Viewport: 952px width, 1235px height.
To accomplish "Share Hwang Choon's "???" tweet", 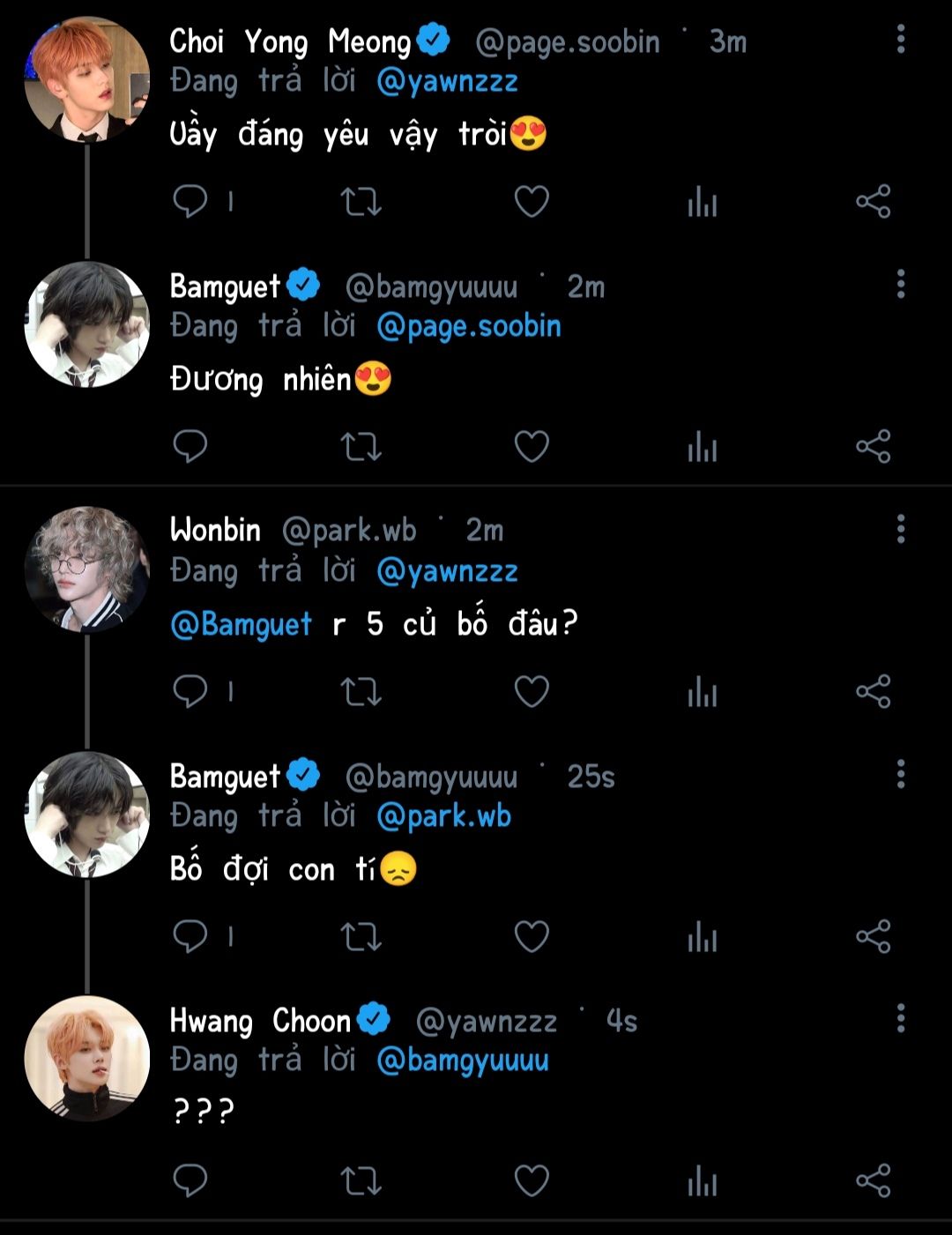I will pos(873,1181).
